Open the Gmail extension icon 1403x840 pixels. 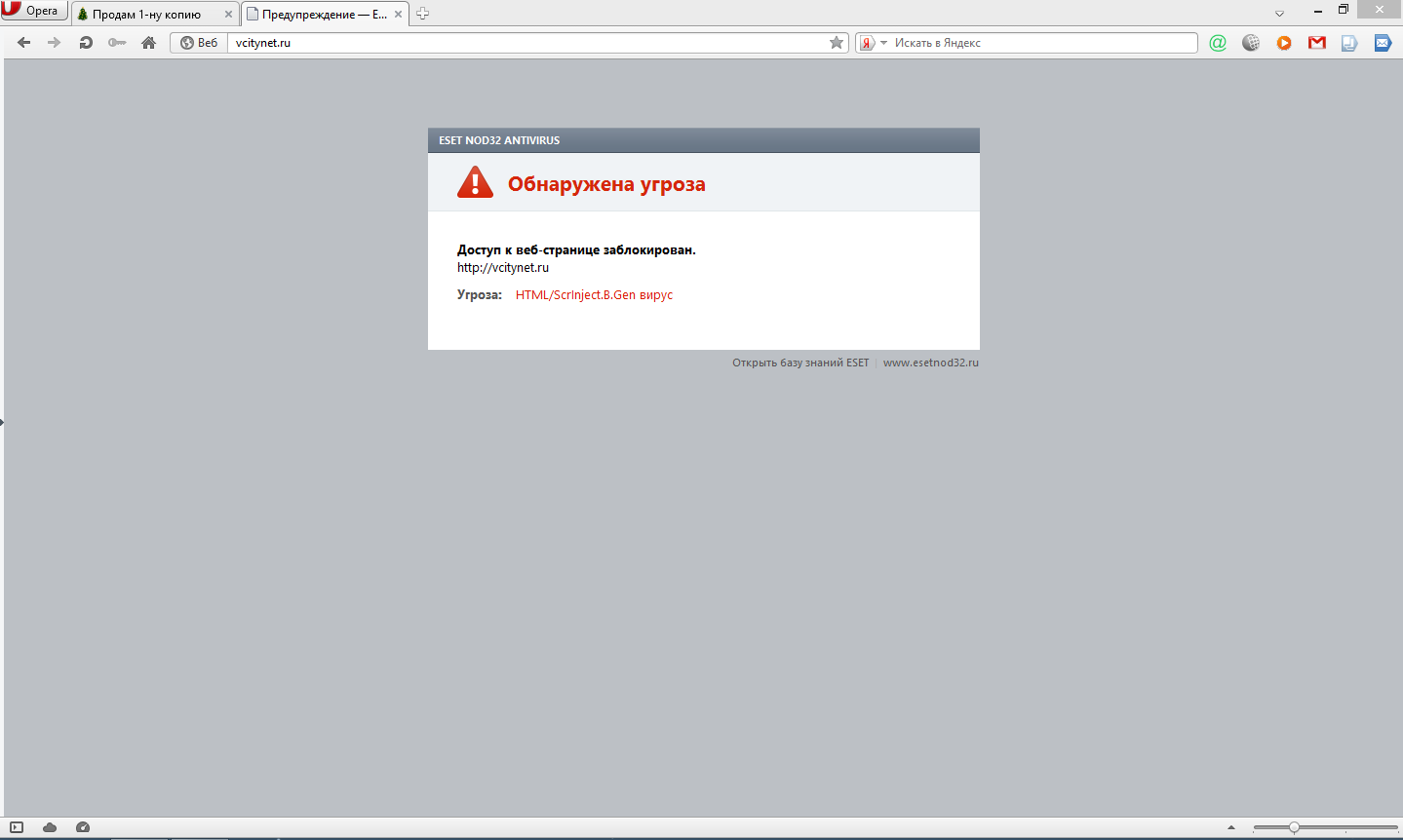click(1317, 43)
